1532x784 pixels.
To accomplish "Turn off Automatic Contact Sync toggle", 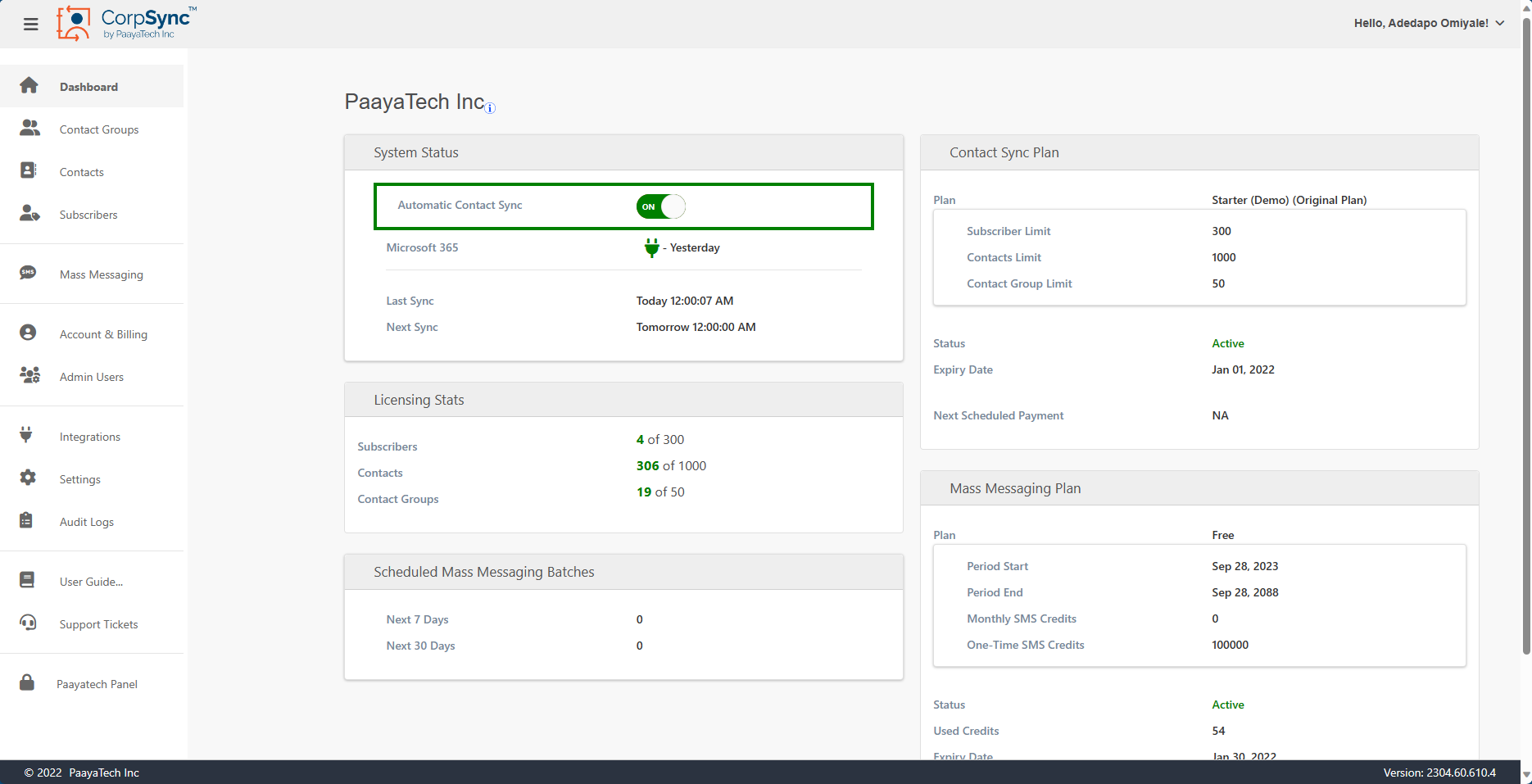I will click(x=660, y=206).
